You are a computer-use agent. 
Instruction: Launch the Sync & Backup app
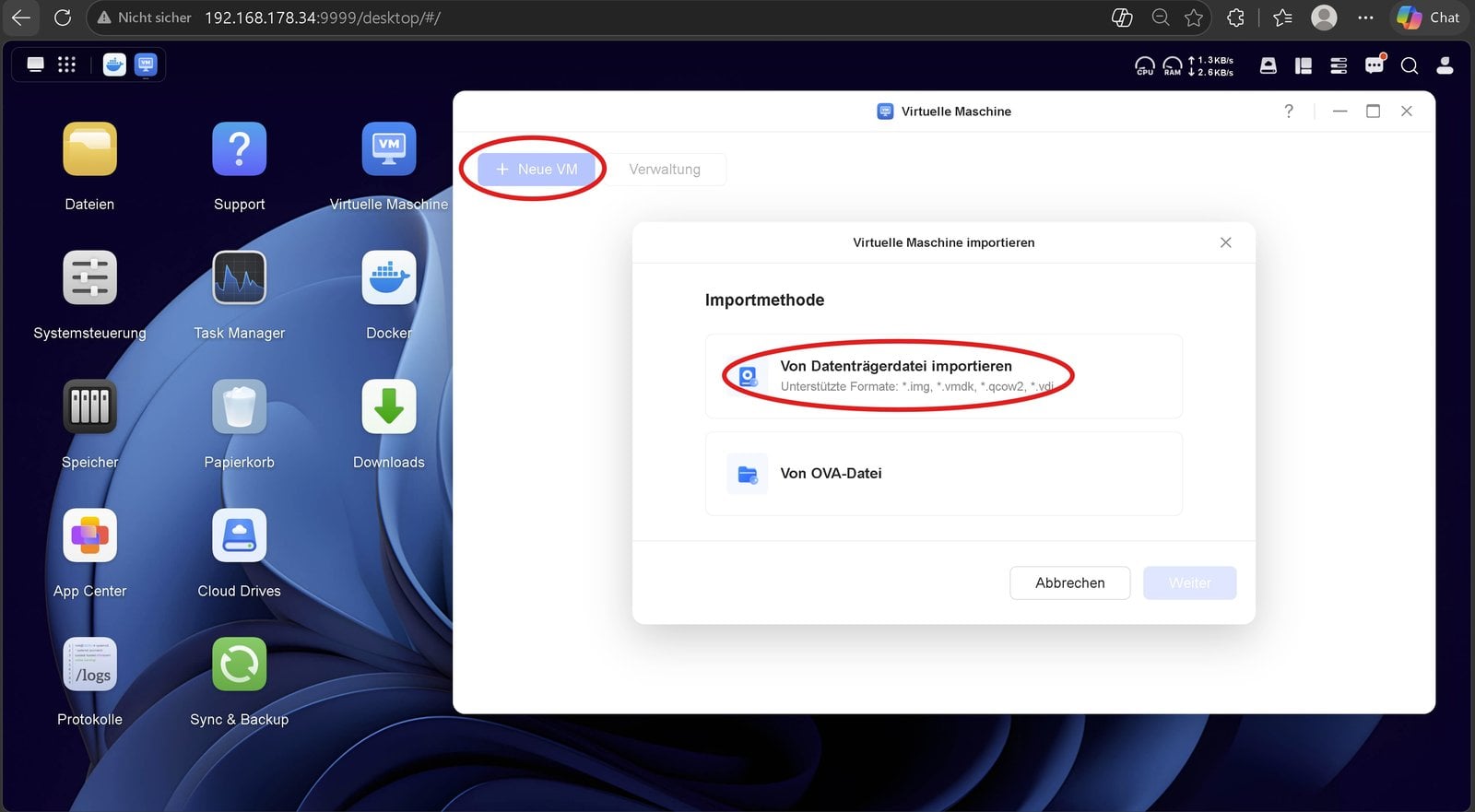pos(240,664)
